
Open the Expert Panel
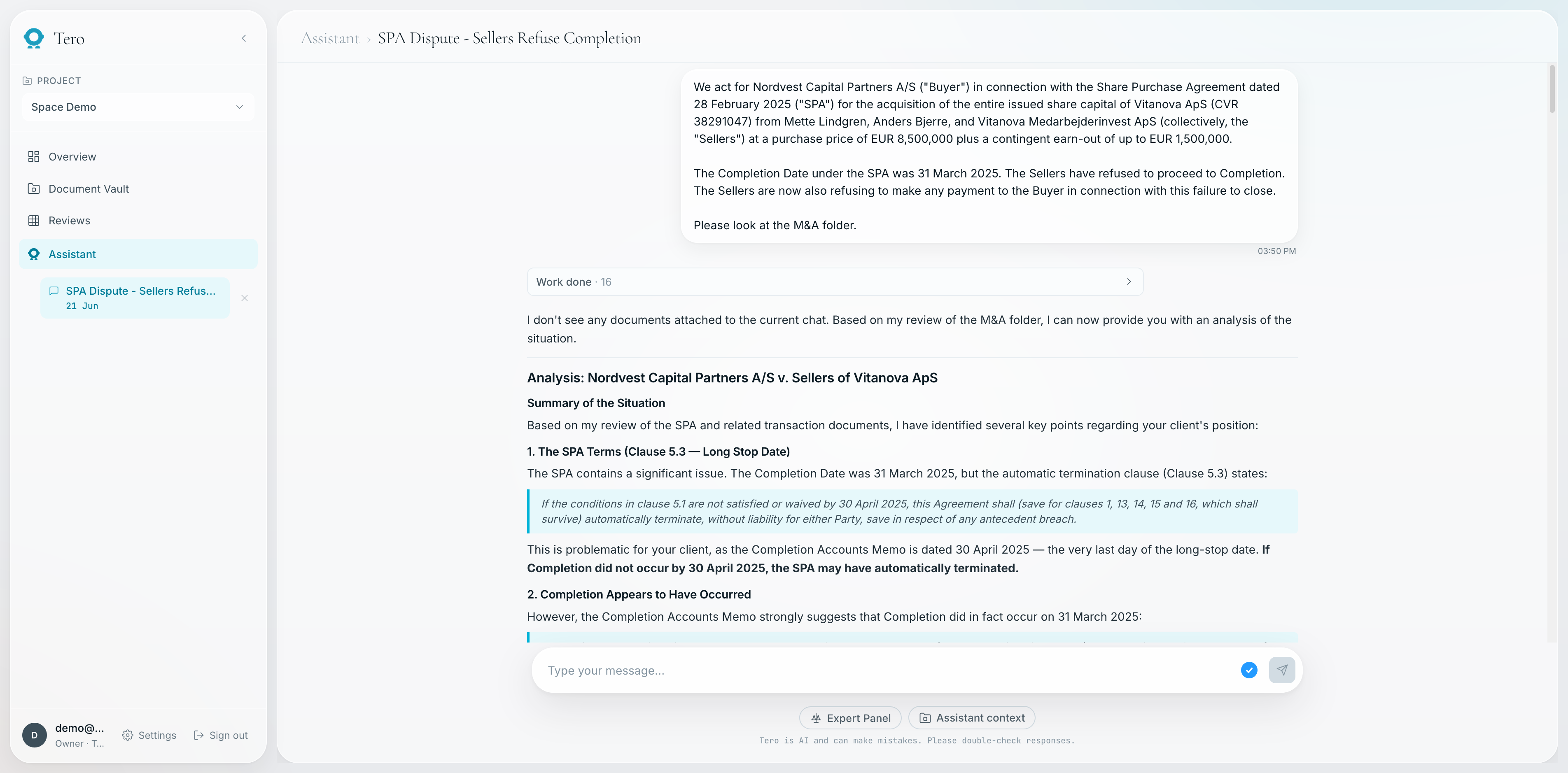click(x=850, y=718)
